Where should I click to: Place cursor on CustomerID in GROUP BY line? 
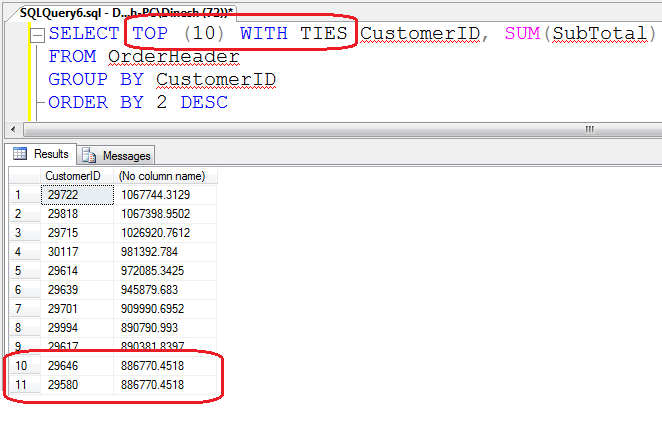(x=216, y=80)
